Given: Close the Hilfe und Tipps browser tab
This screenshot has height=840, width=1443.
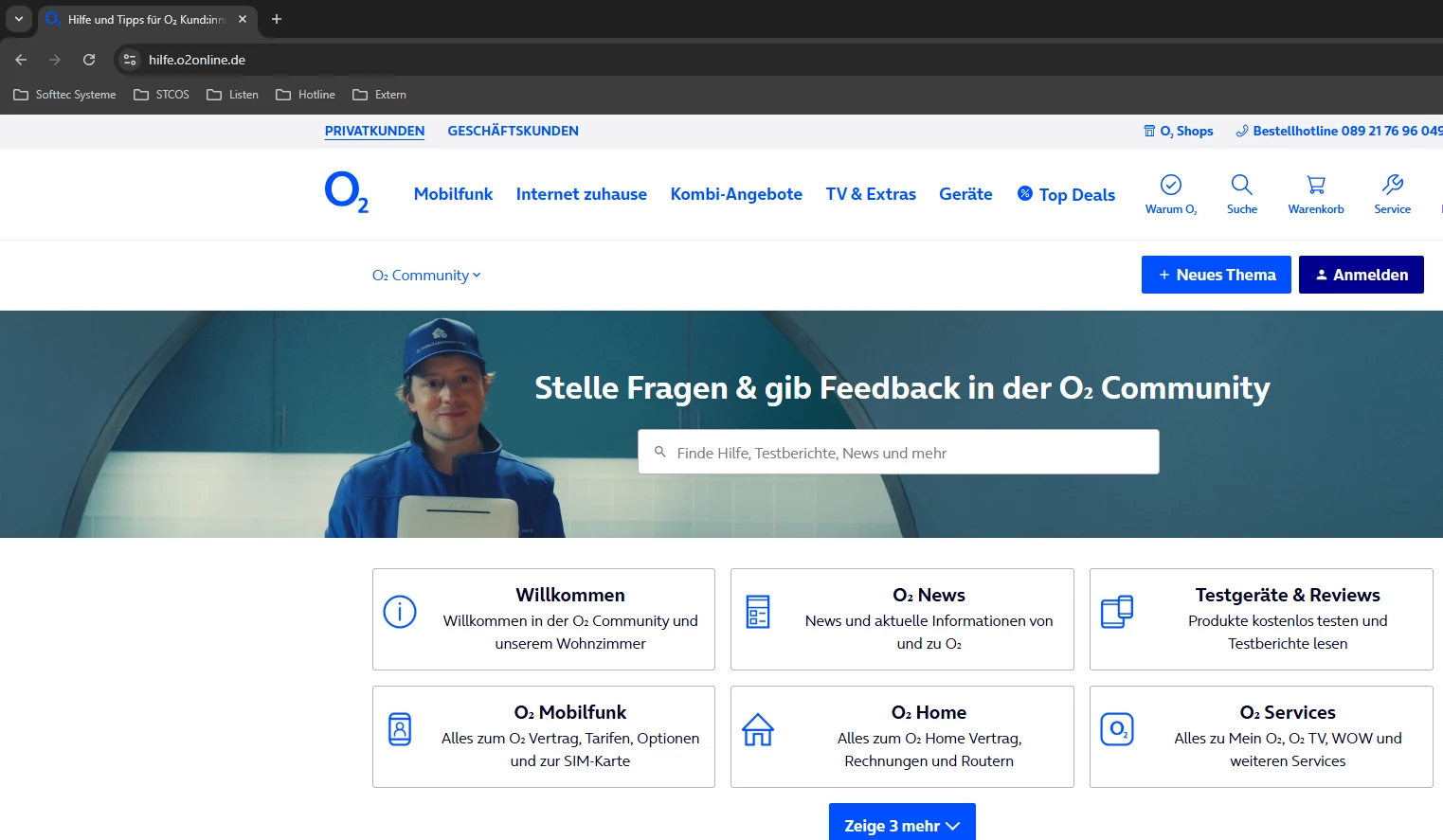Looking at the screenshot, I should pyautogui.click(x=243, y=19).
